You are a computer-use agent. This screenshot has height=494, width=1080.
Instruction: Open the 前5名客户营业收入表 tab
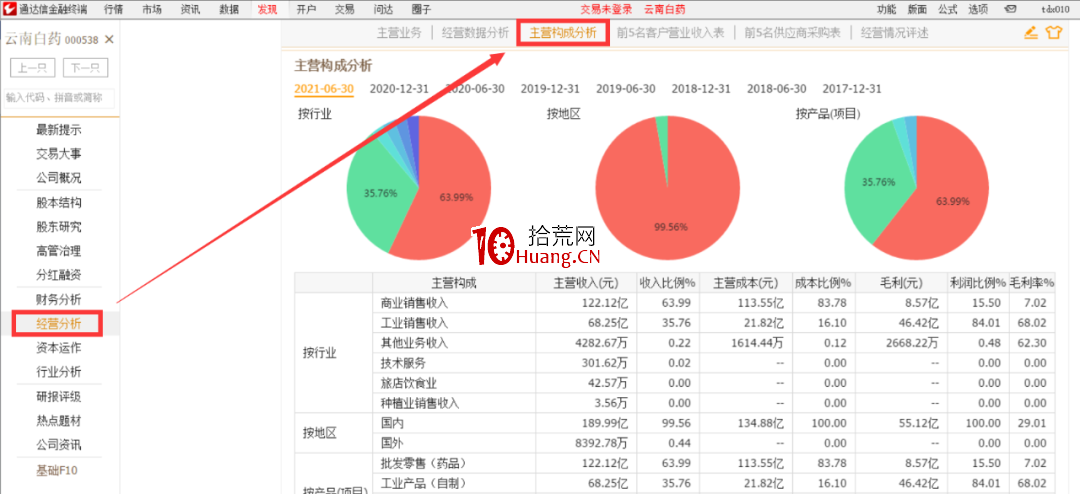pos(671,32)
